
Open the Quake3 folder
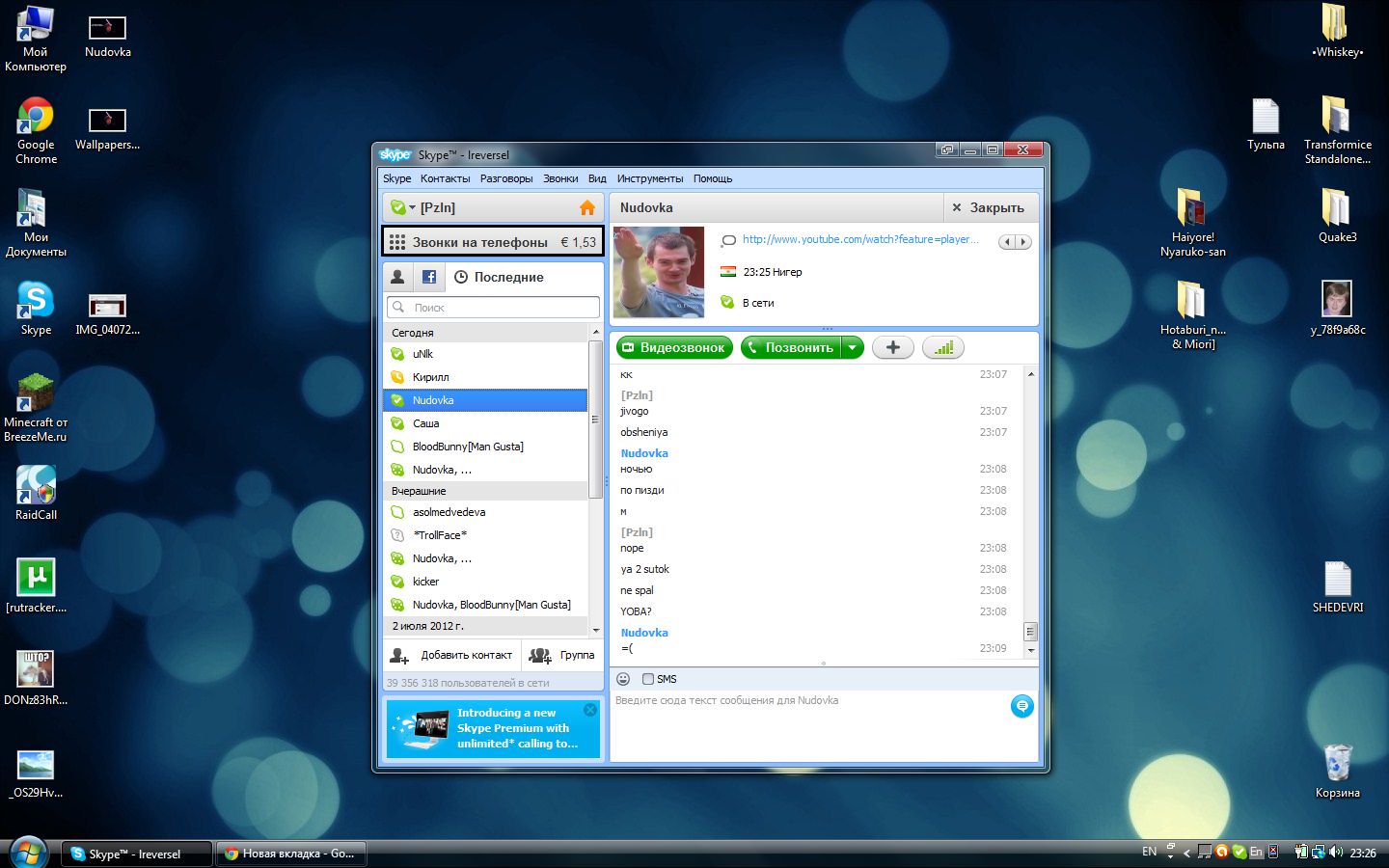(x=1338, y=215)
